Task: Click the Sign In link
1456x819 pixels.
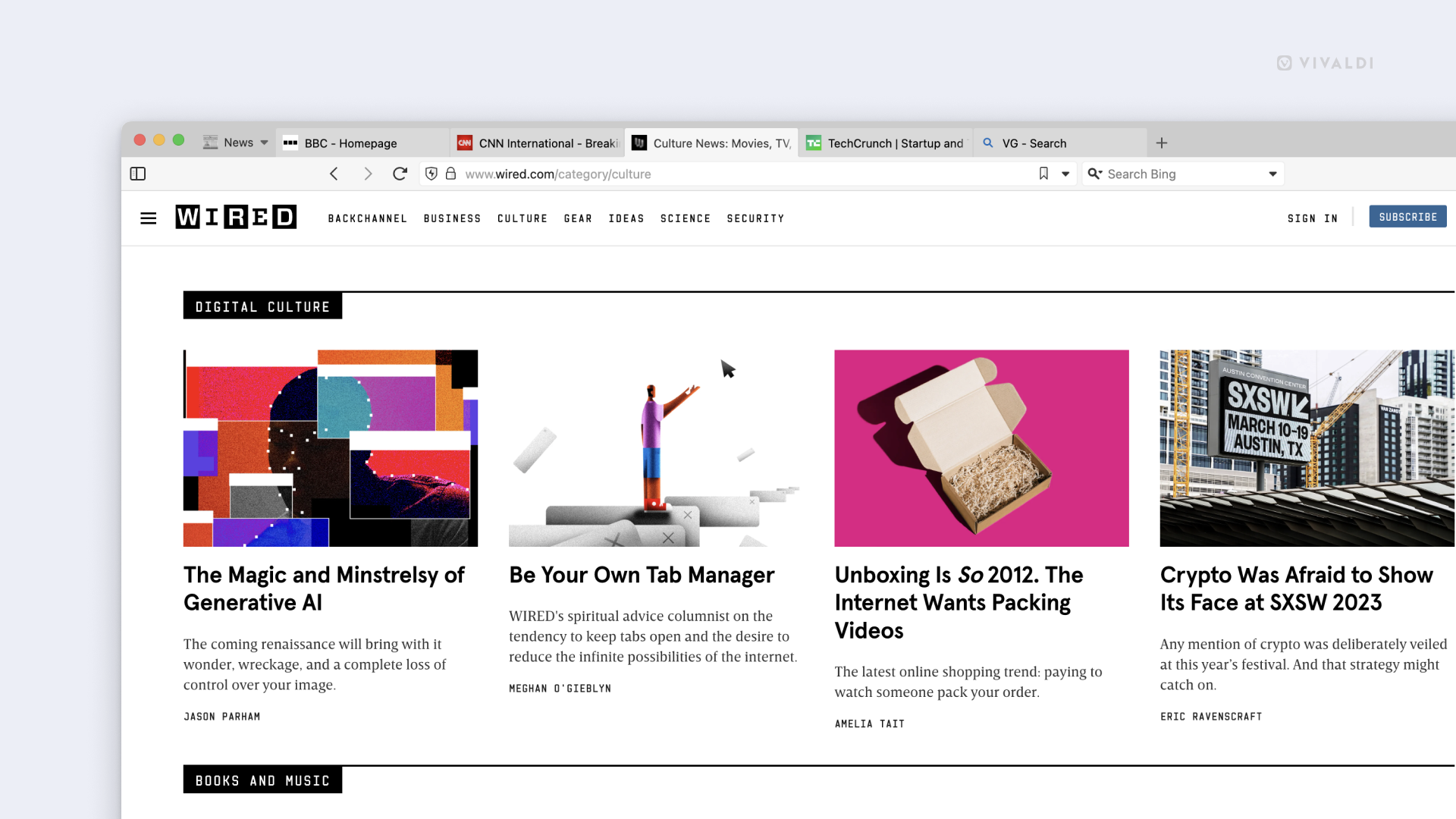Action: point(1313,218)
